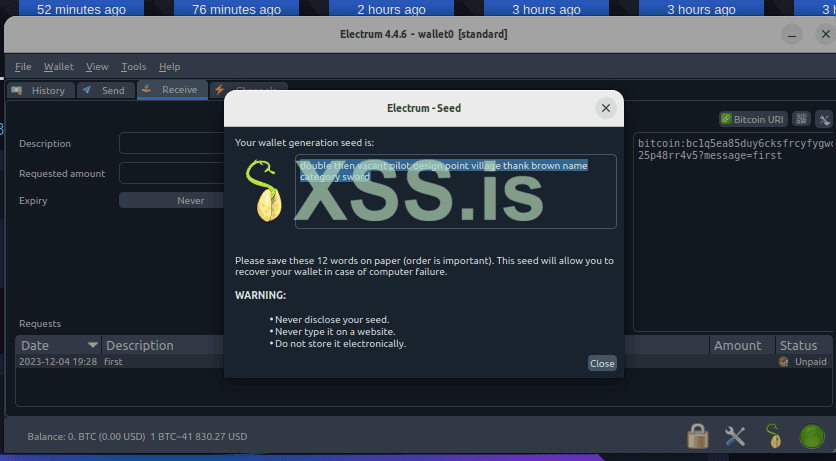Click the balance text in status bar

tap(138, 436)
